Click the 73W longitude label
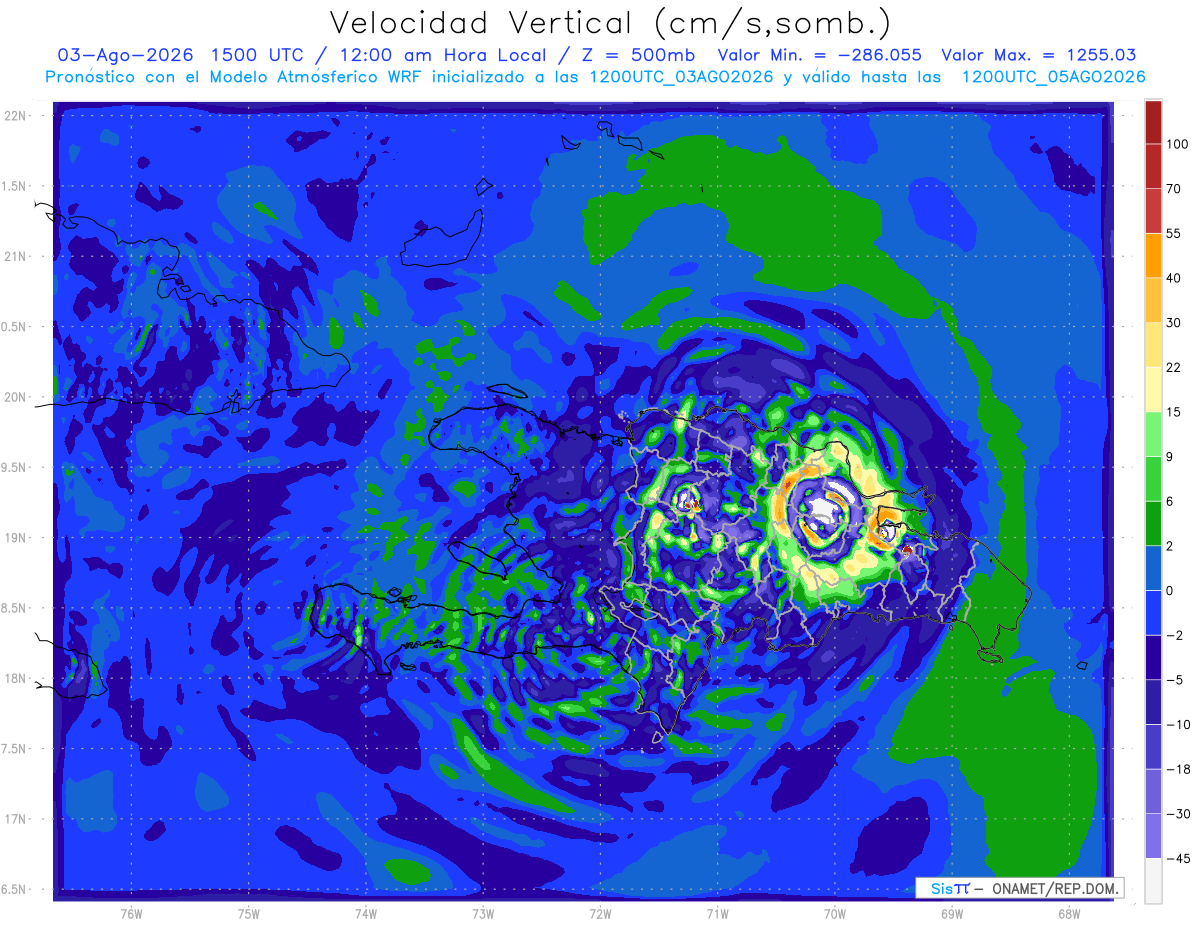1200x927 pixels. click(483, 914)
